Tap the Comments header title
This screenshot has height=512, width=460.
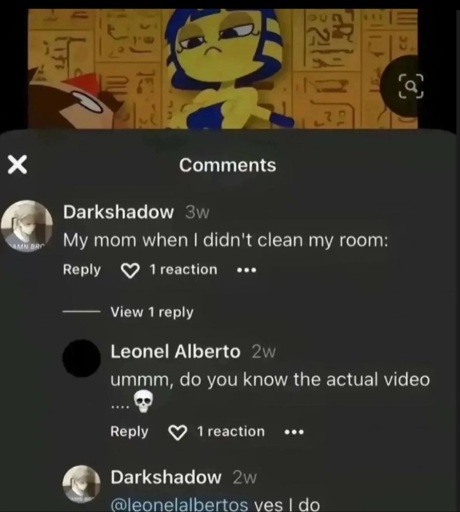point(228,165)
